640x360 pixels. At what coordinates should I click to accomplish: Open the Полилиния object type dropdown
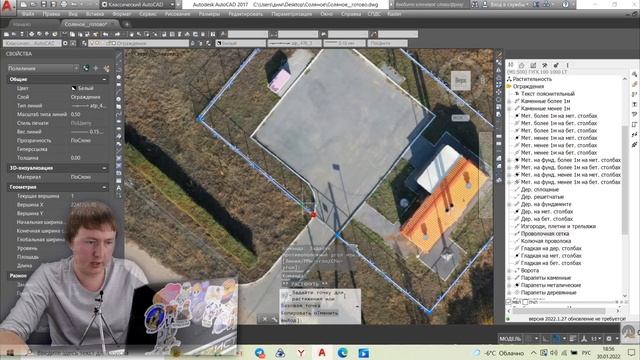point(43,68)
